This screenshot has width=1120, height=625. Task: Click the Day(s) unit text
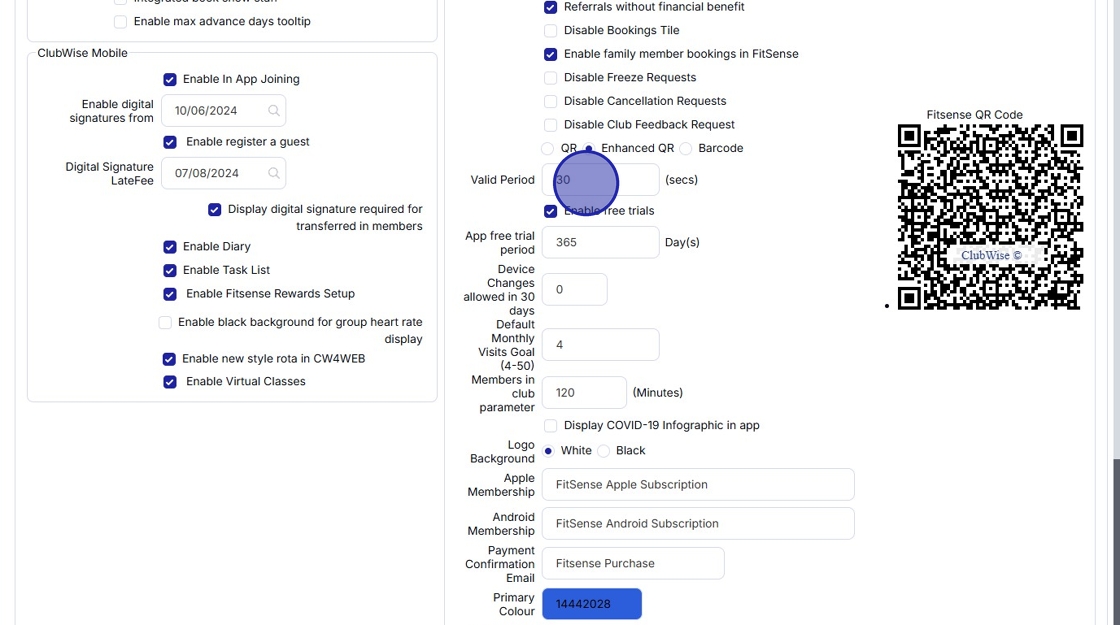682,242
